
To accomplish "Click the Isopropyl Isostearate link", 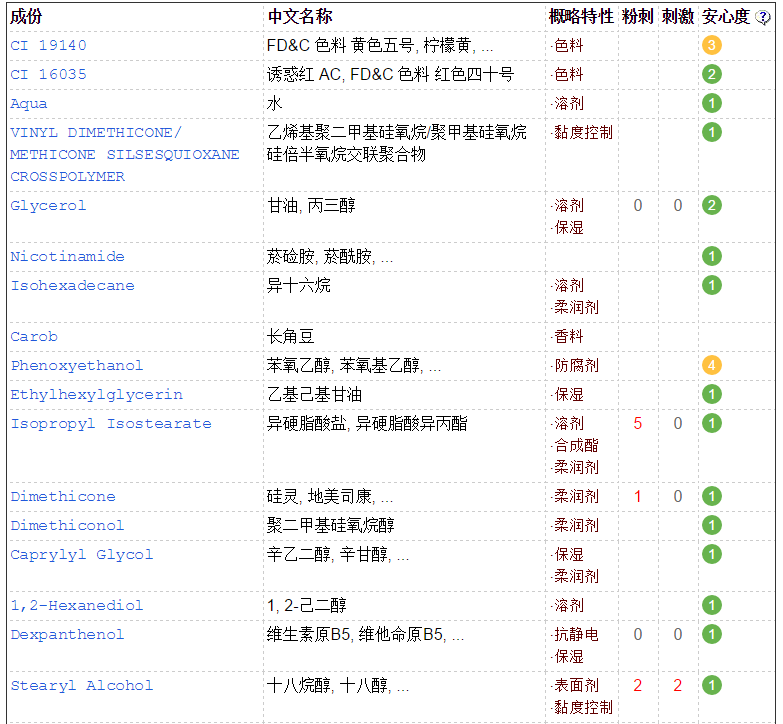I will [x=110, y=423].
